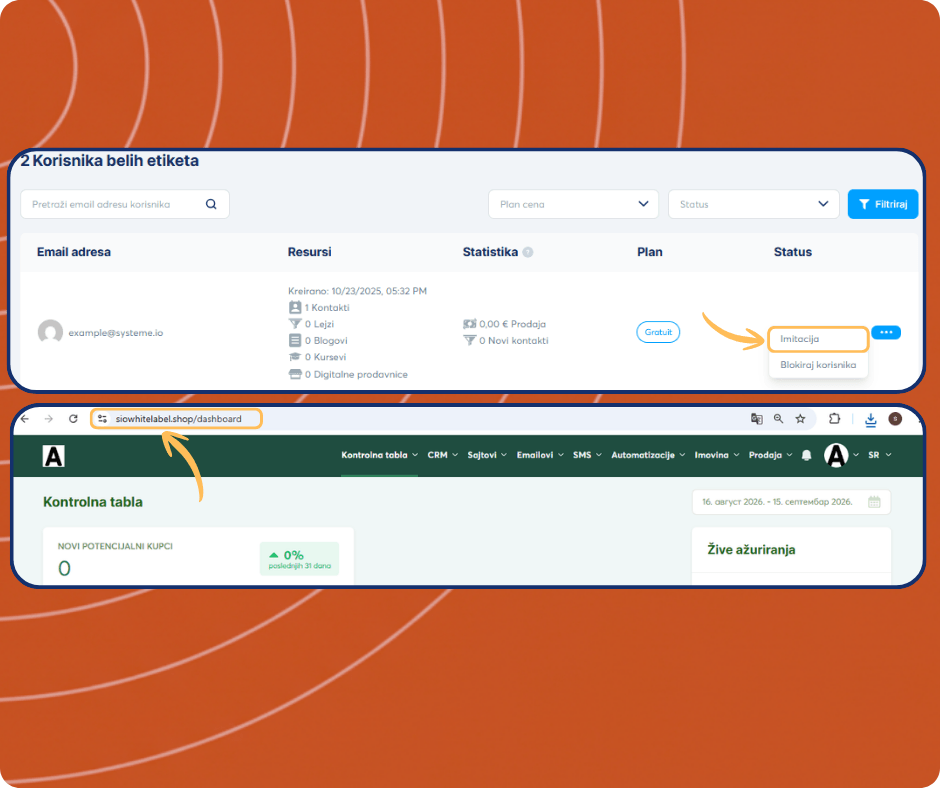Screen dimensions: 940x788
Task: Expand the Imovina menu
Action: 716,455
